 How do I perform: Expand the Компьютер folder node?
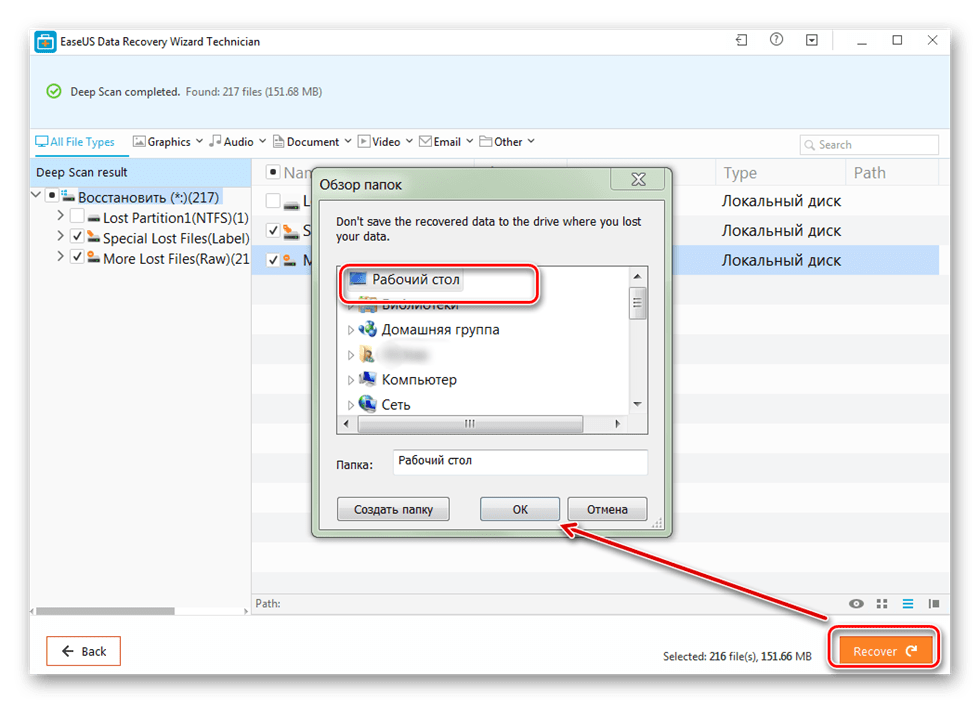(350, 380)
